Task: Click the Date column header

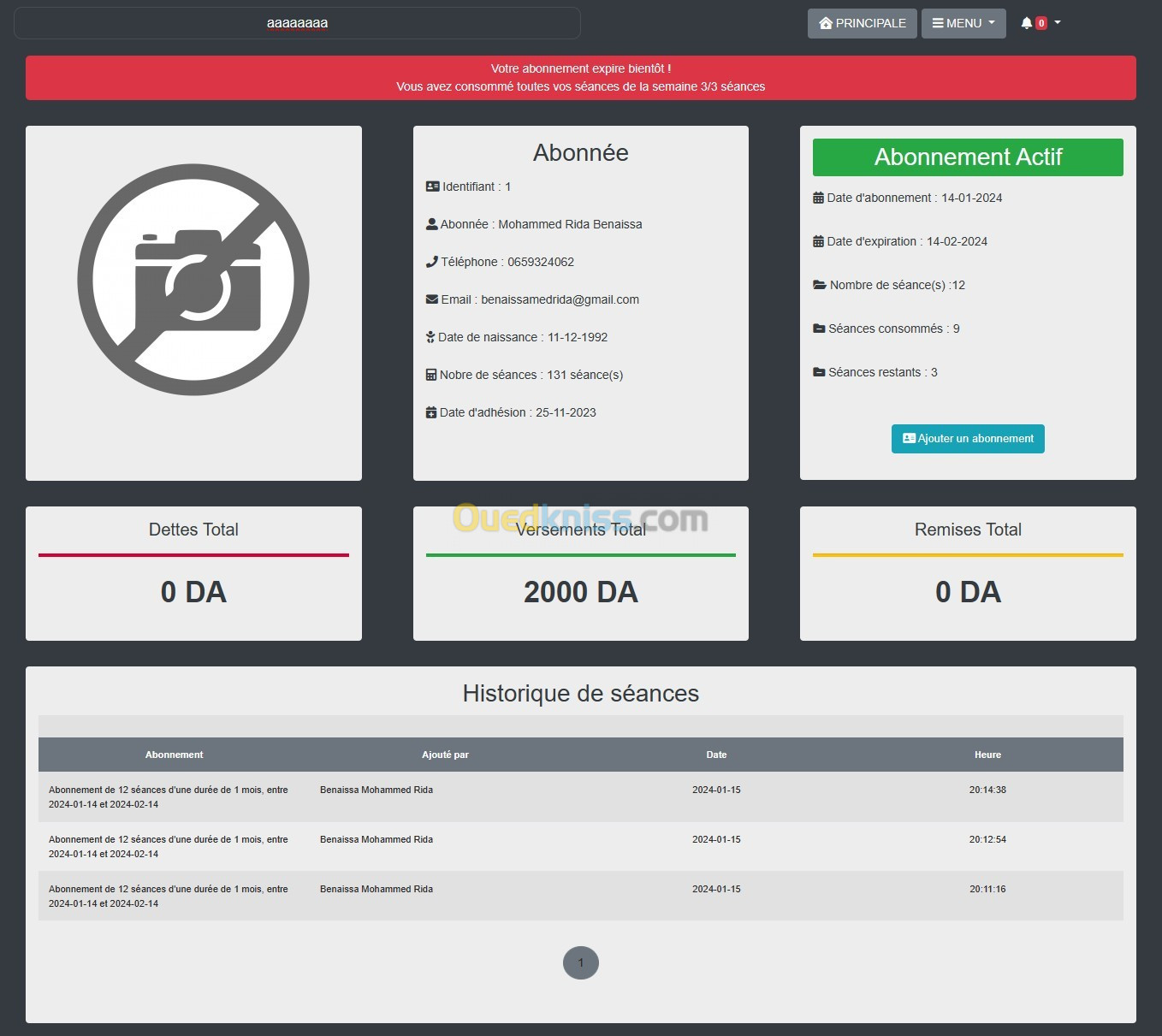Action: coord(716,755)
